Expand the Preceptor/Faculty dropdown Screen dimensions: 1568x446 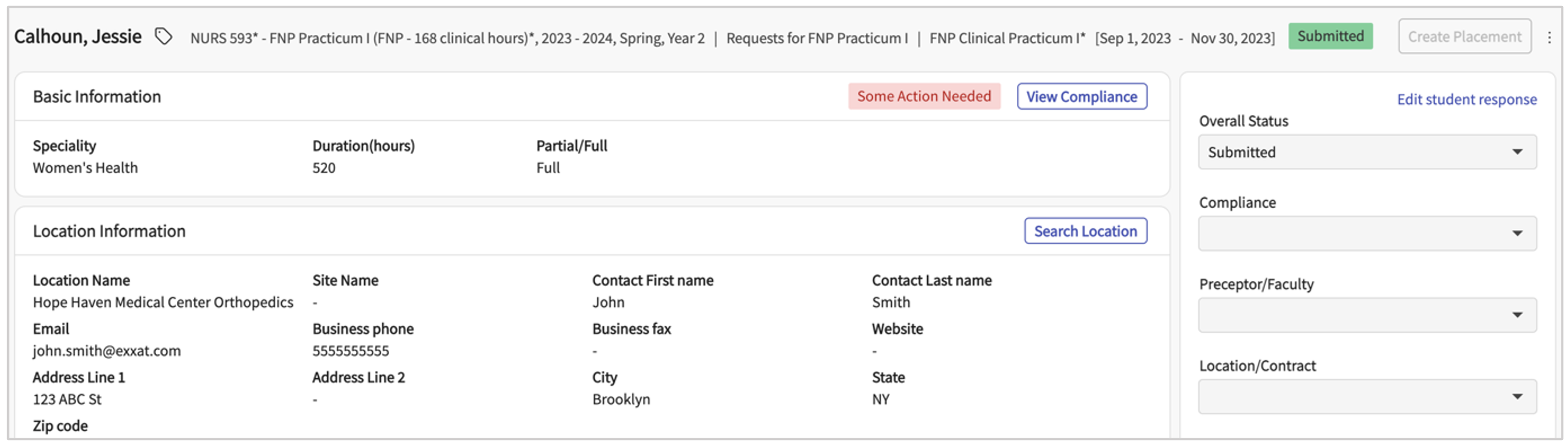pyautogui.click(x=1366, y=316)
